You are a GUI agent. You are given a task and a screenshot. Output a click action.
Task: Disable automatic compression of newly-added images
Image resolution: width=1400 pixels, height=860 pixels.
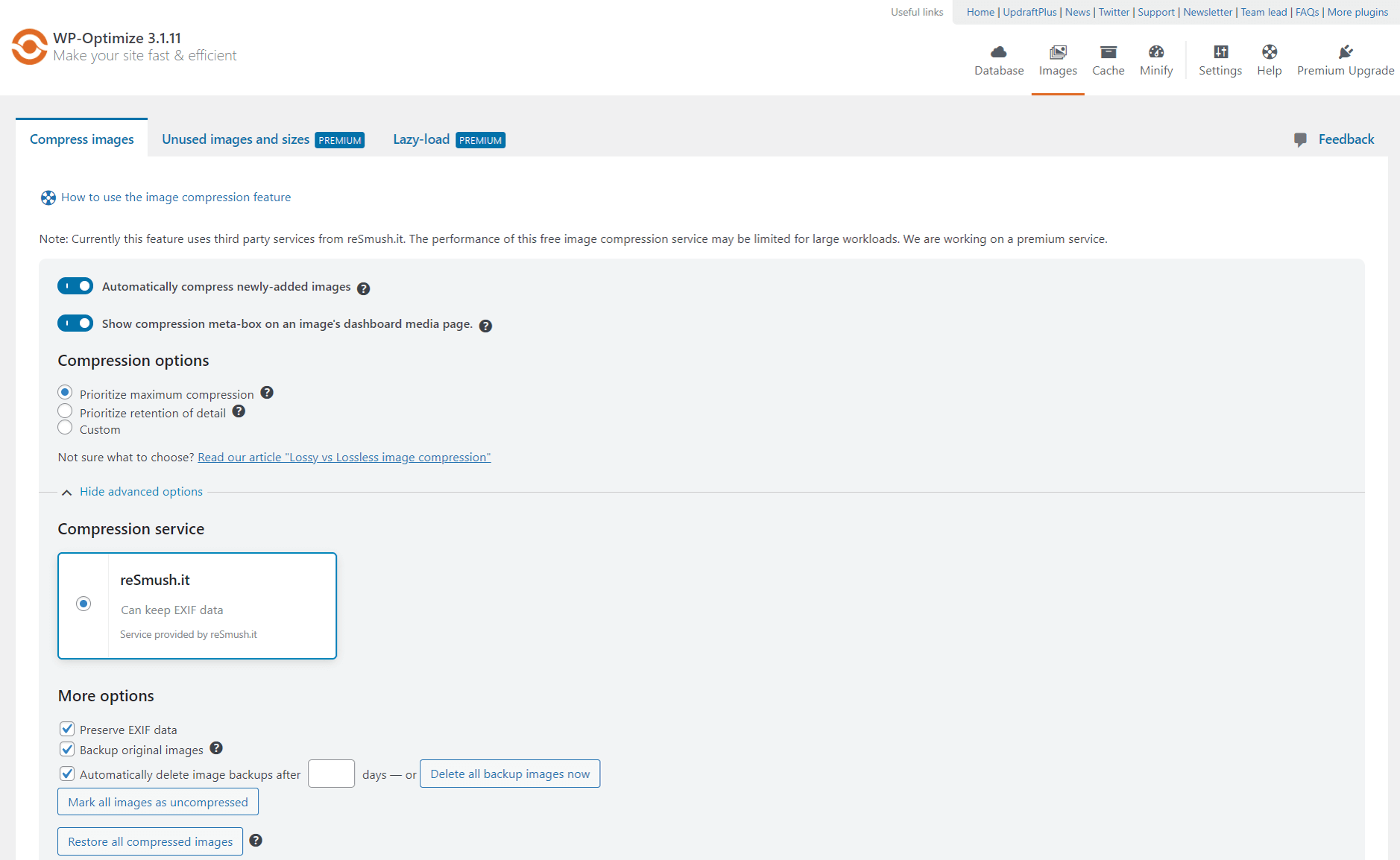coord(75,285)
